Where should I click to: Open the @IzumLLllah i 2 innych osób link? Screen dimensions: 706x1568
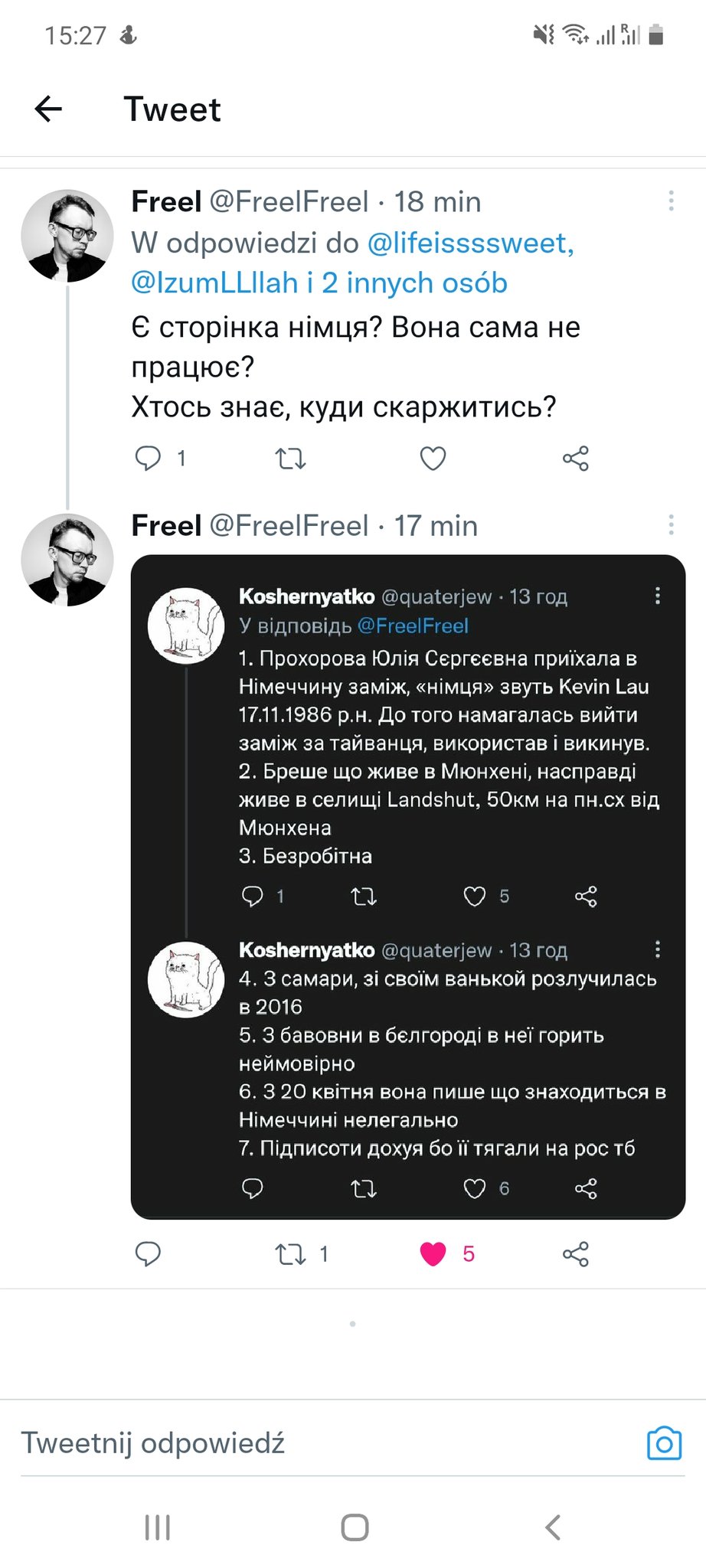pyautogui.click(x=319, y=283)
